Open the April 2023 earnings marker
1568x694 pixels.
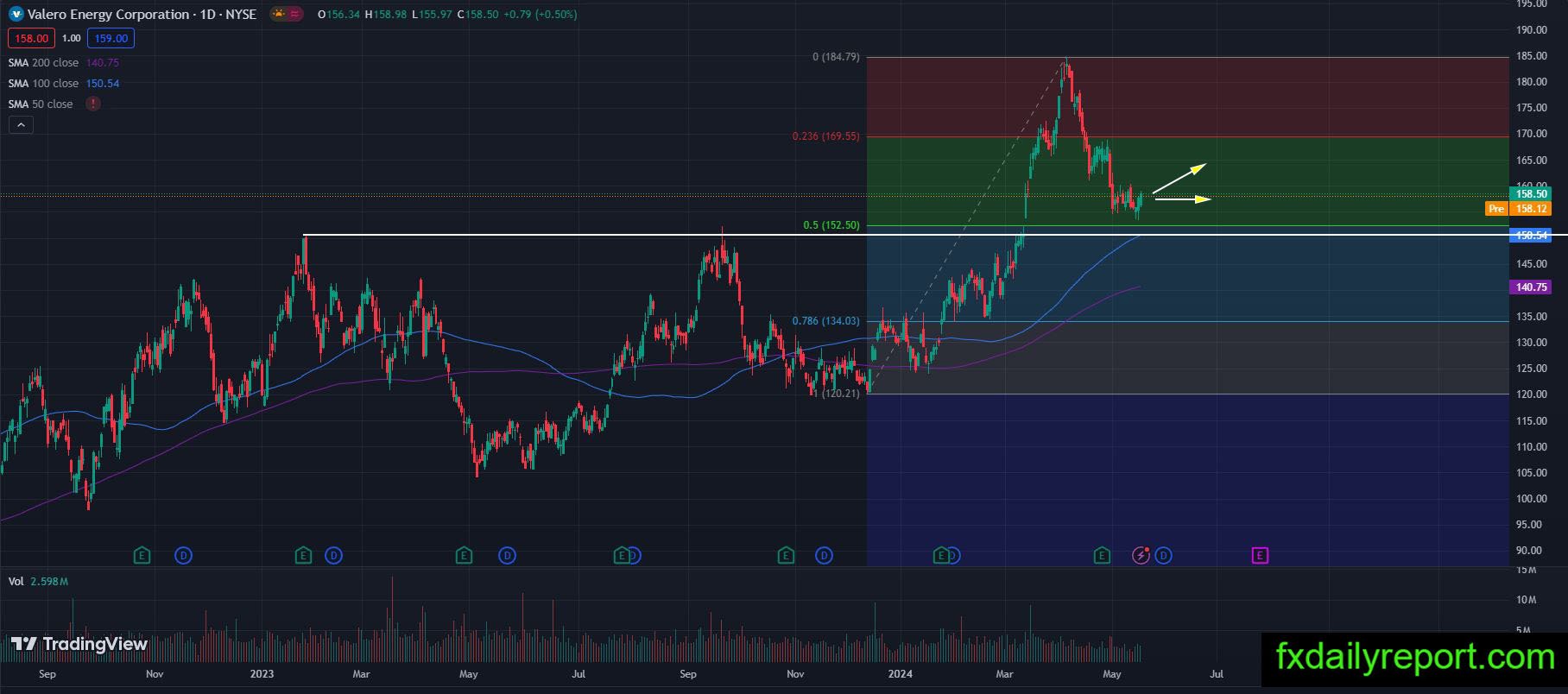pos(464,556)
